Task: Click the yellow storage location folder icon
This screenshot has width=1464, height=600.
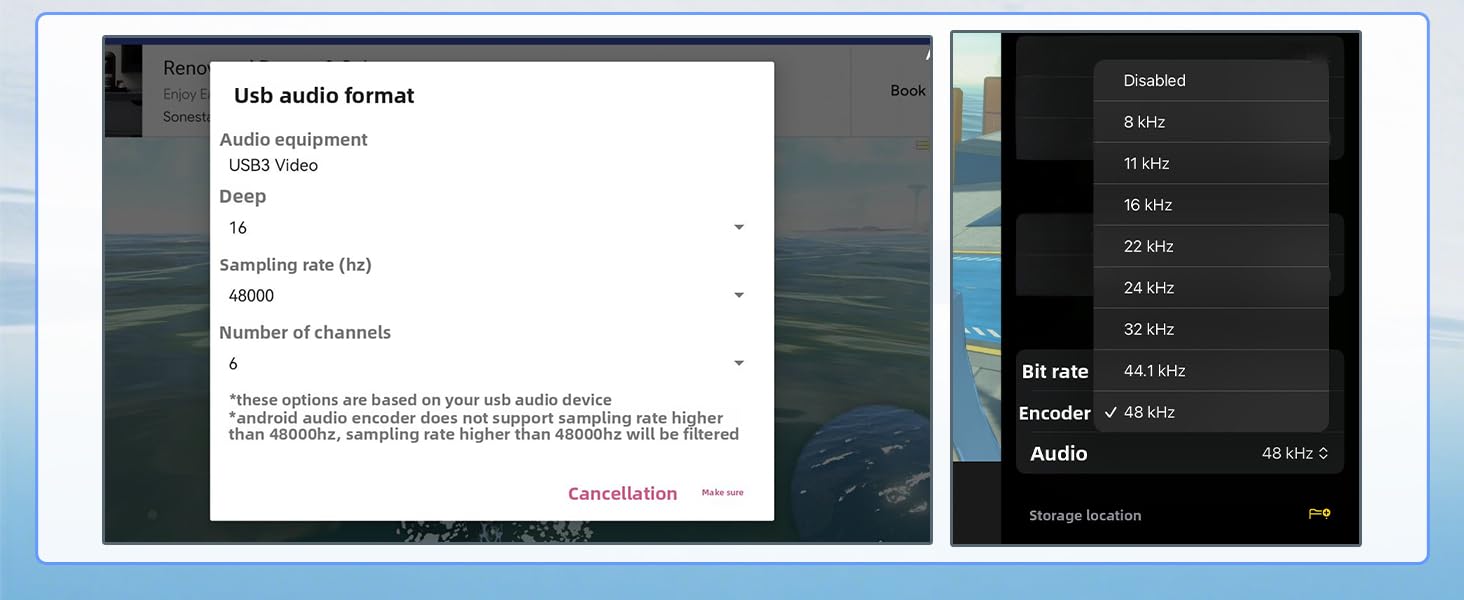Action: click(1319, 514)
